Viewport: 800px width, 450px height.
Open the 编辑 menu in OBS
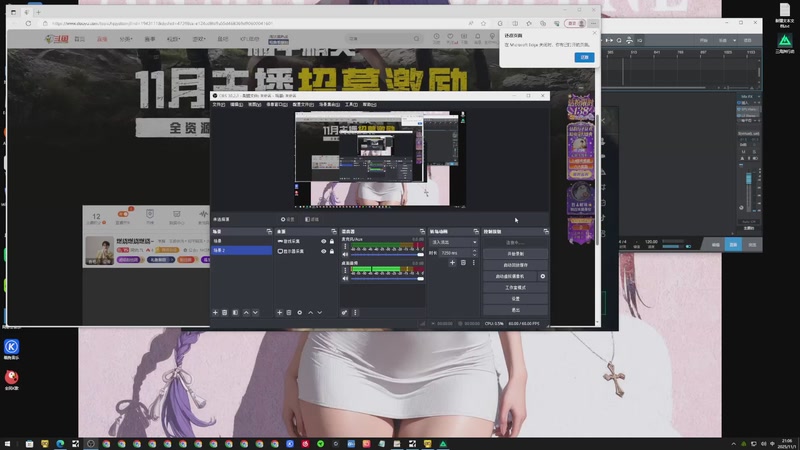236,105
